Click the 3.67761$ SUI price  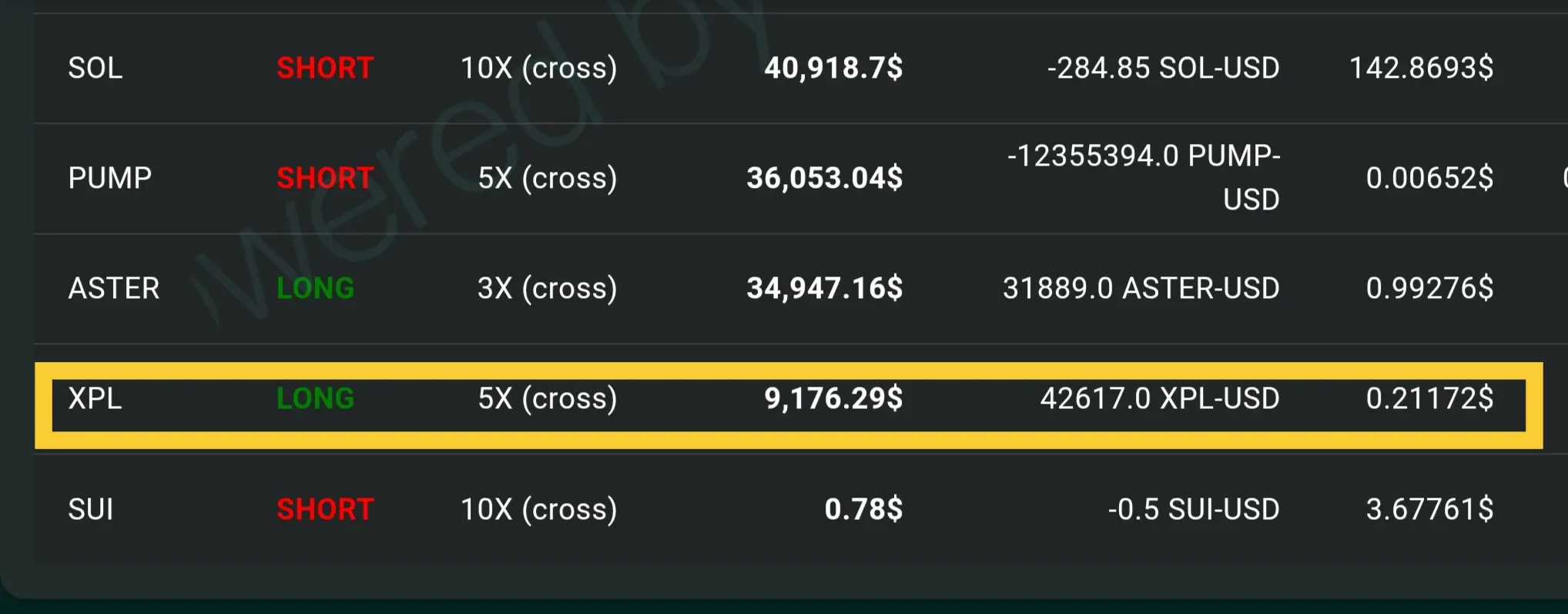pyautogui.click(x=1430, y=510)
